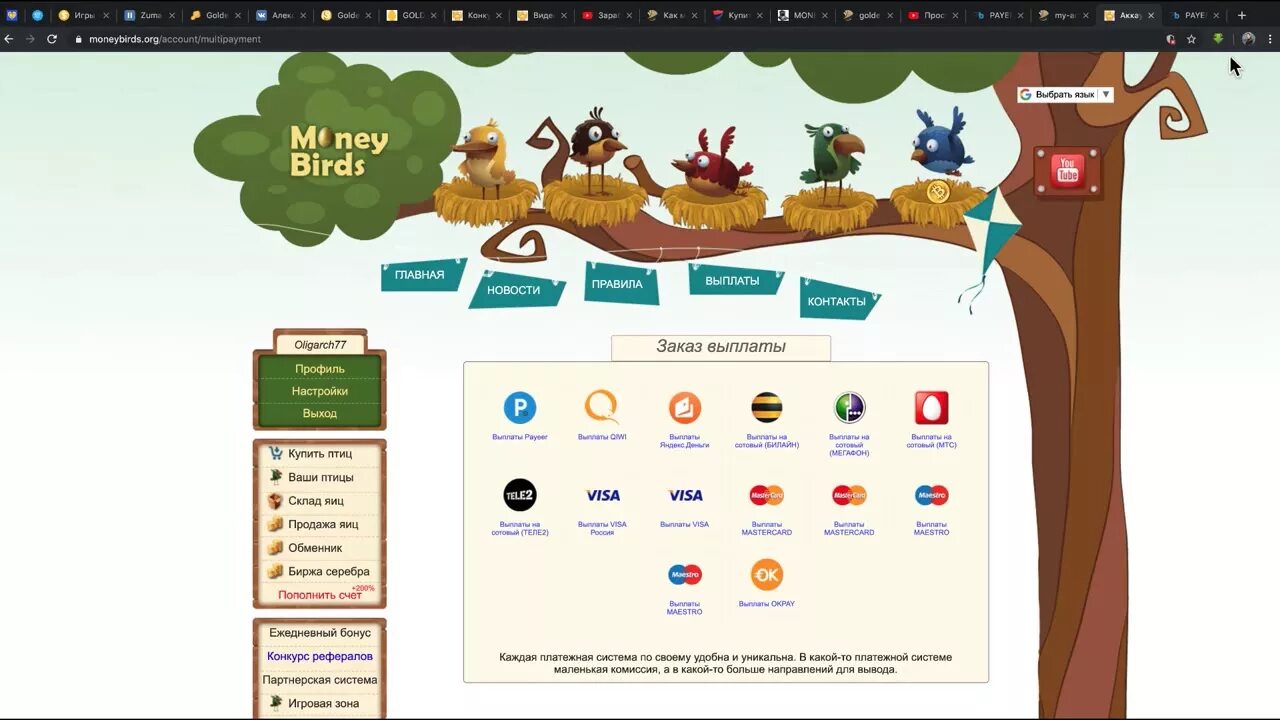Choose the TELE2 mobile payout icon
Image resolution: width=1280 pixels, height=720 pixels.
520,495
